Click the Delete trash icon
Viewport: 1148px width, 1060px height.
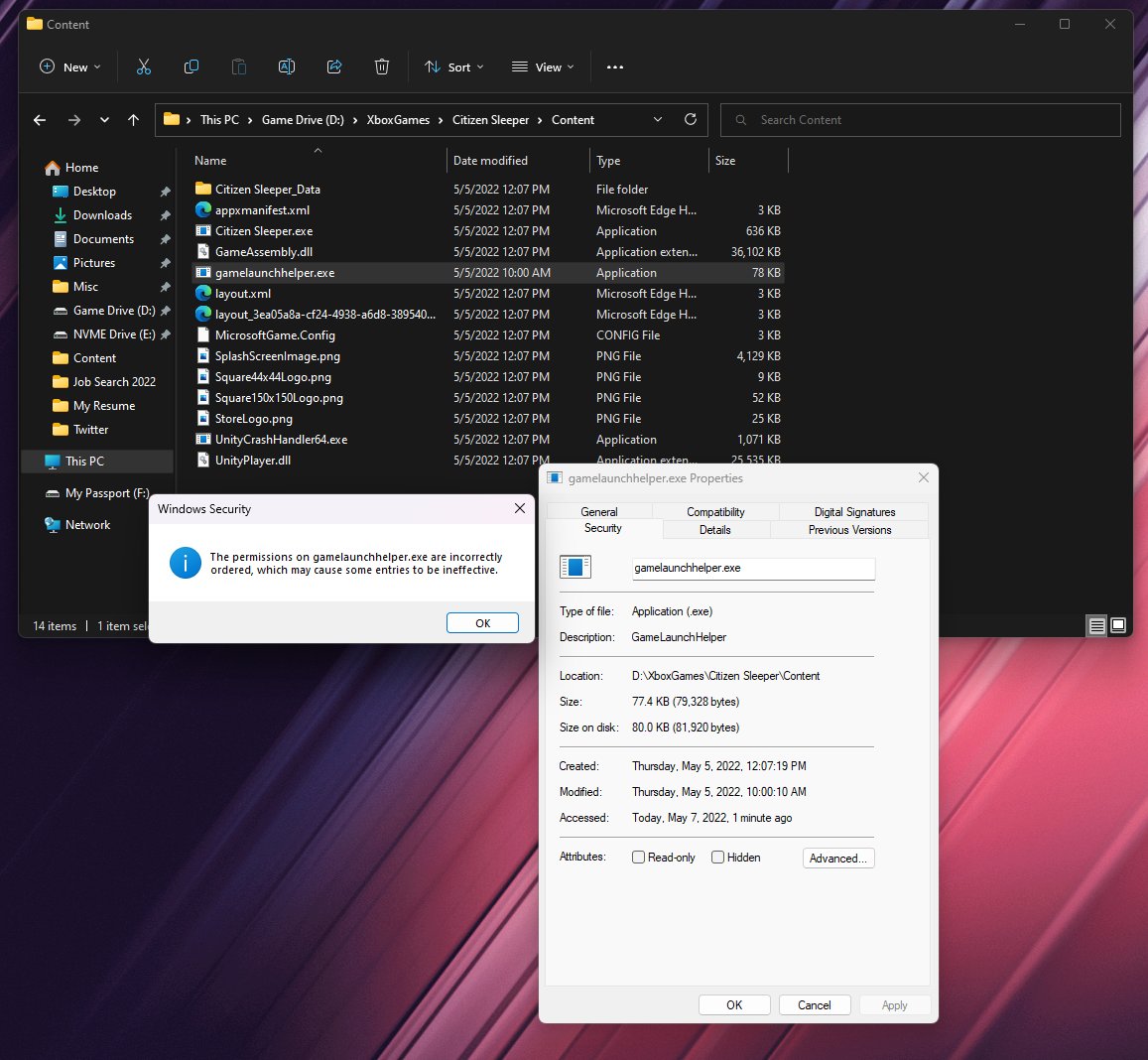[x=381, y=66]
